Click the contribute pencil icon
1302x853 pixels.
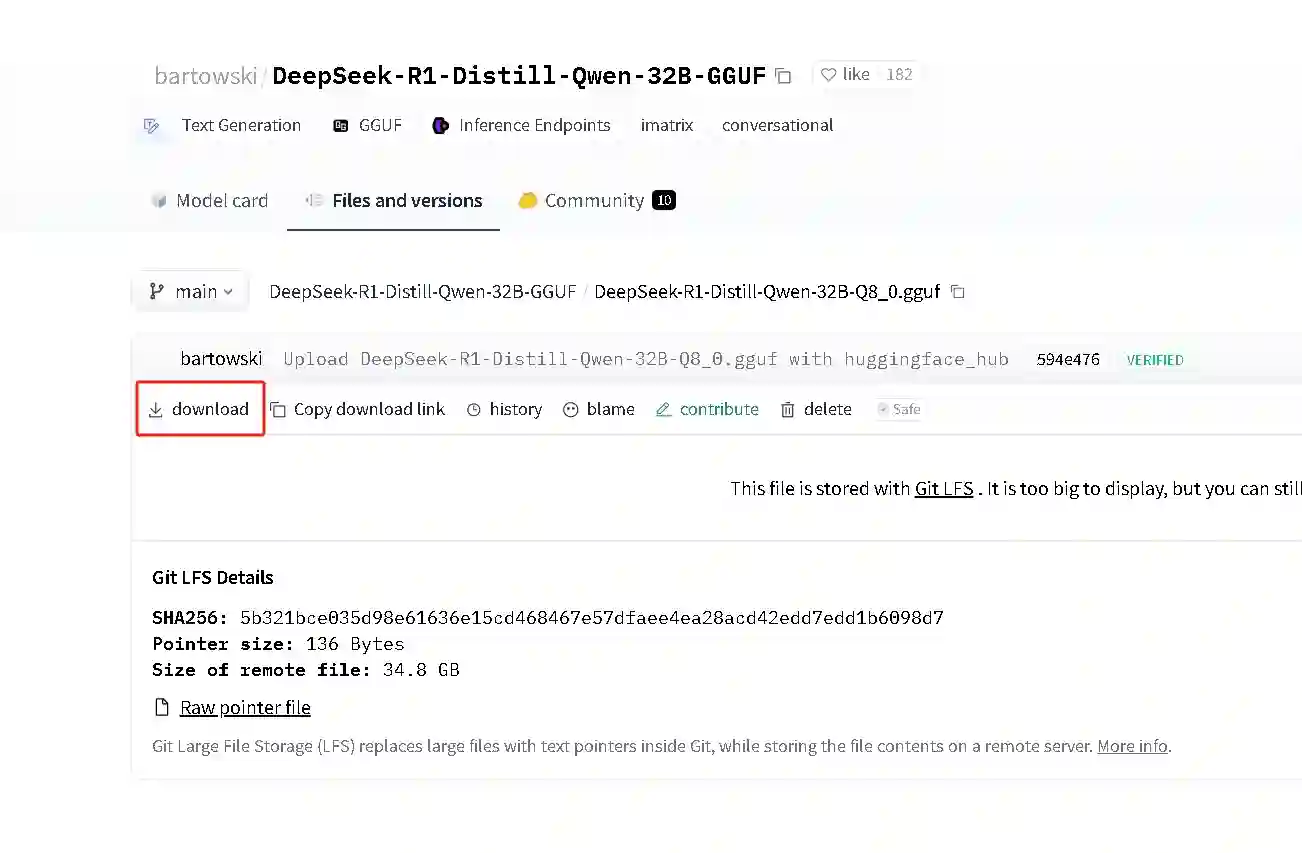(x=663, y=409)
